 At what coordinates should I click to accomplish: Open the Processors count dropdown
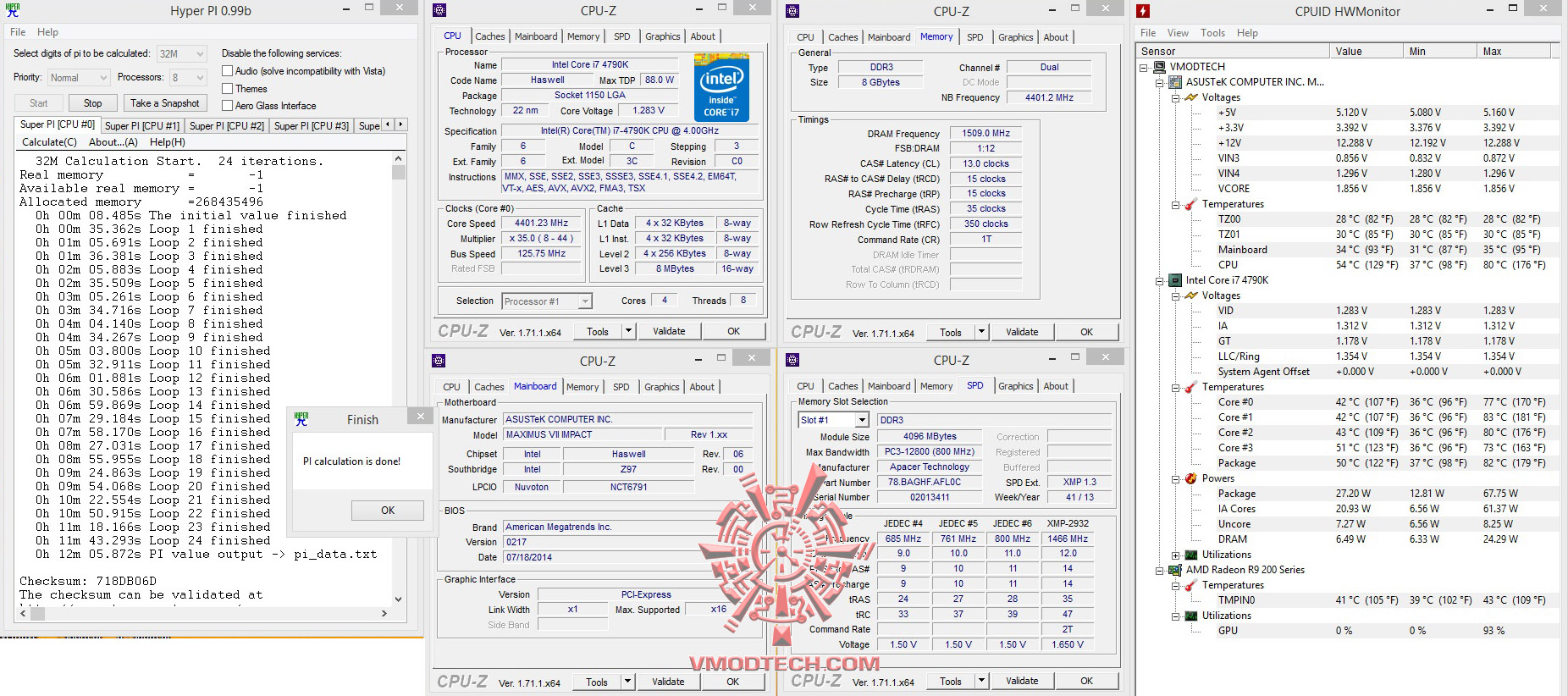188,77
